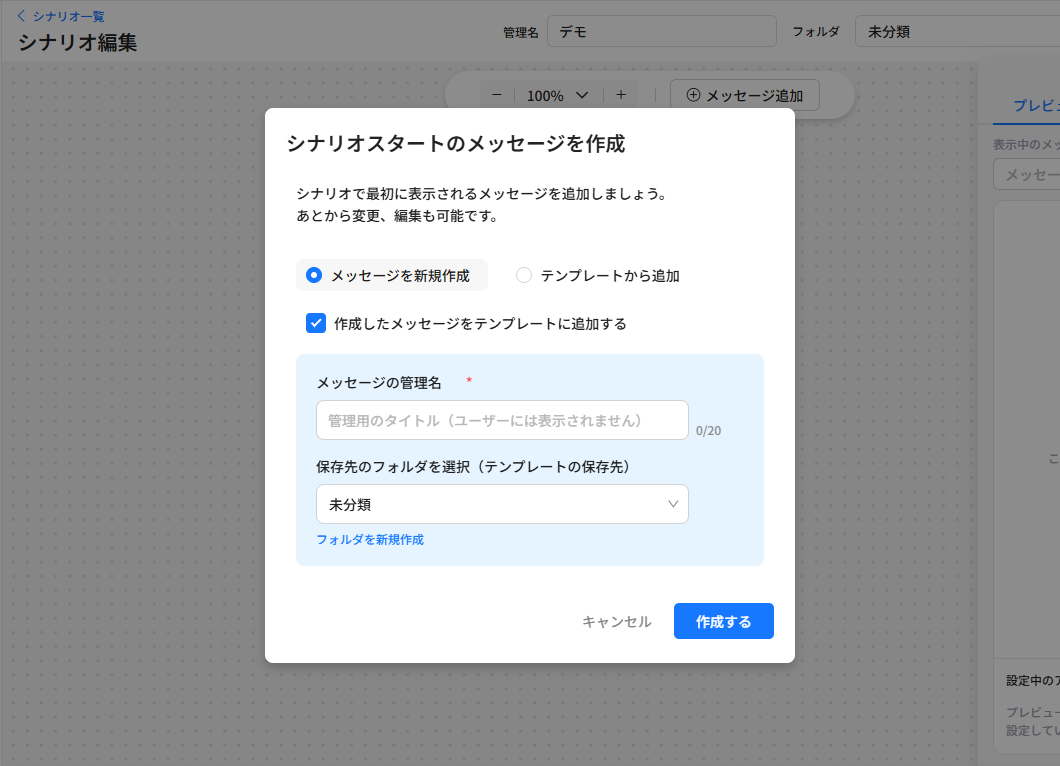1060x766 pixels.
Task: Click the back chevron beside シナリオ一覧
Action: coord(22,16)
